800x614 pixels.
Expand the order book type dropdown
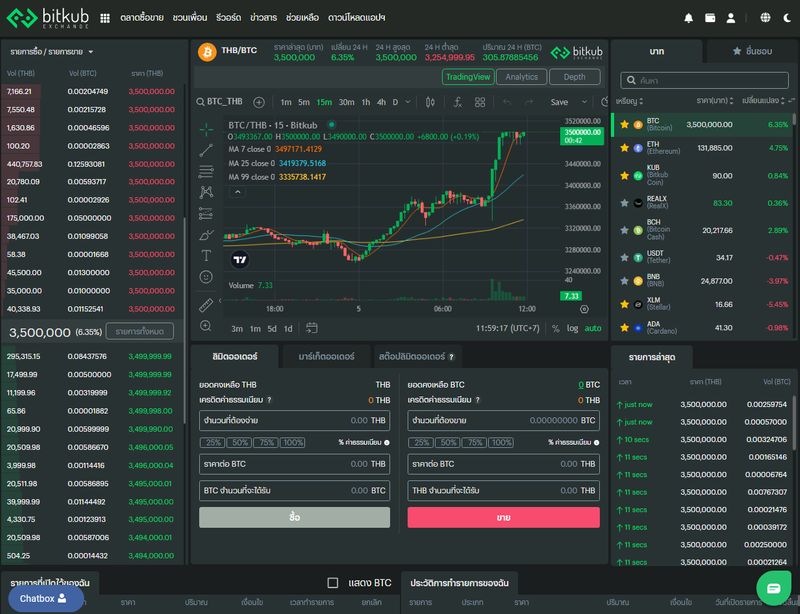tap(90, 51)
